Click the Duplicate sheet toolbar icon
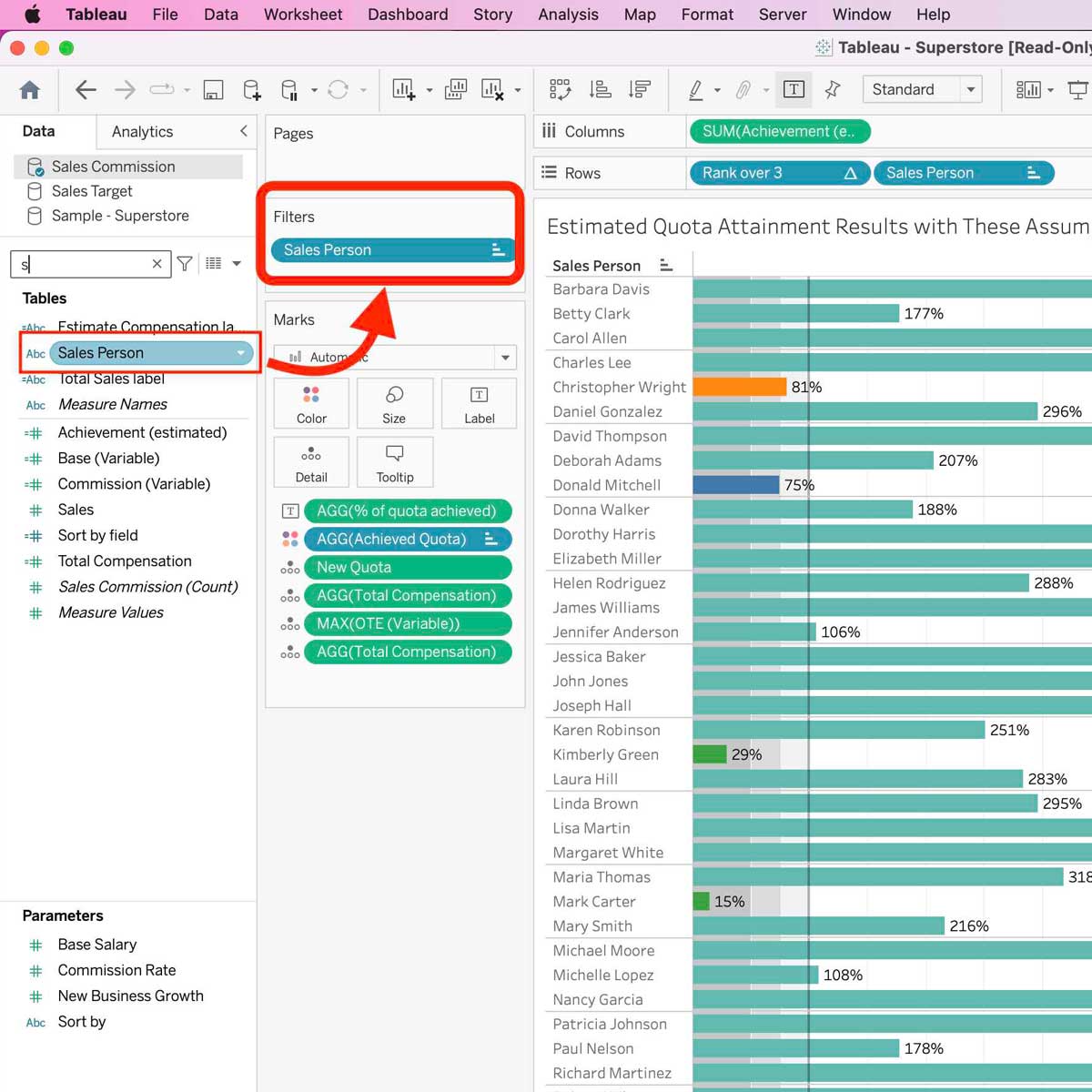The height and width of the screenshot is (1092, 1092). 455,89
